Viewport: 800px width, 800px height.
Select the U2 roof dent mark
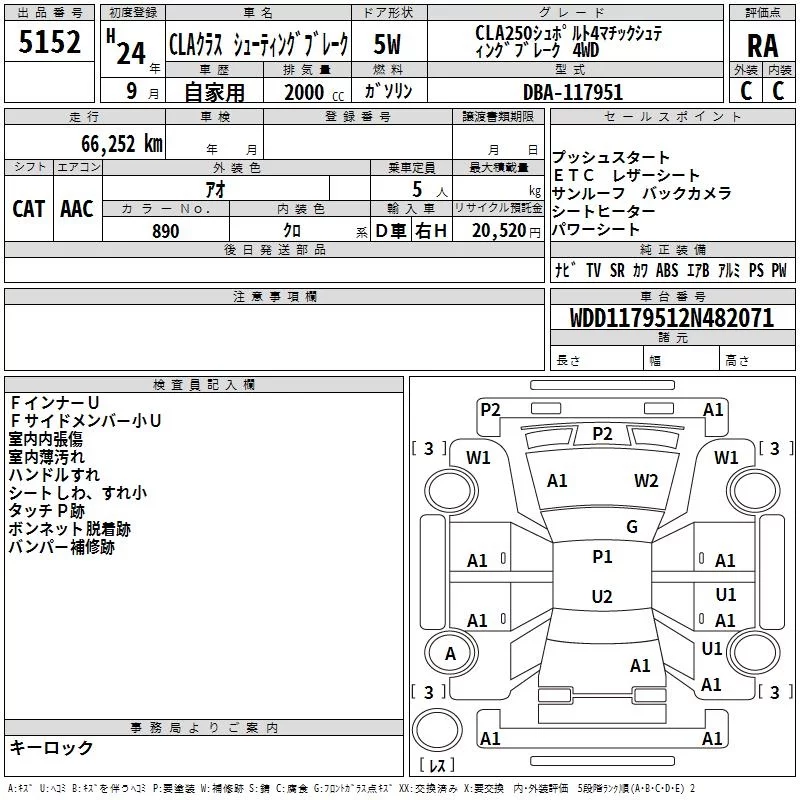click(602, 596)
